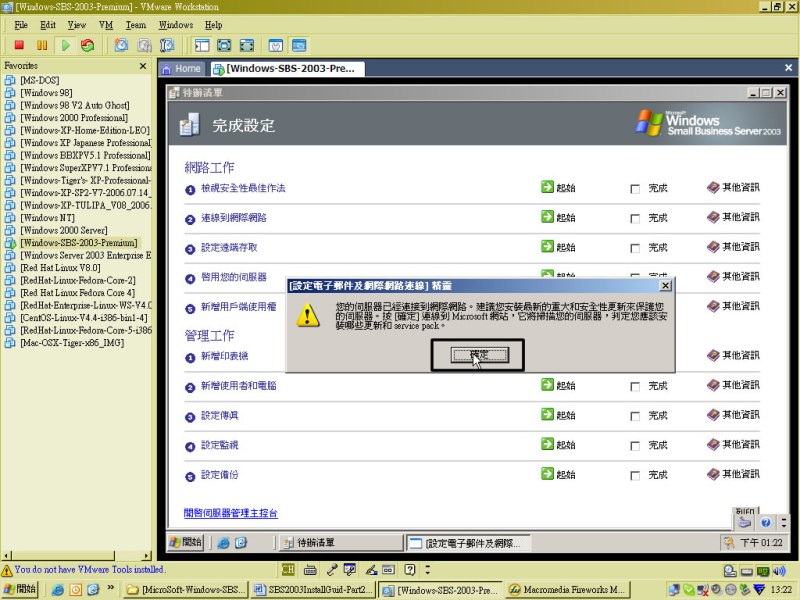Select [MS-DOS] in Favorites
This screenshot has width=800, height=600.
click(x=39, y=80)
